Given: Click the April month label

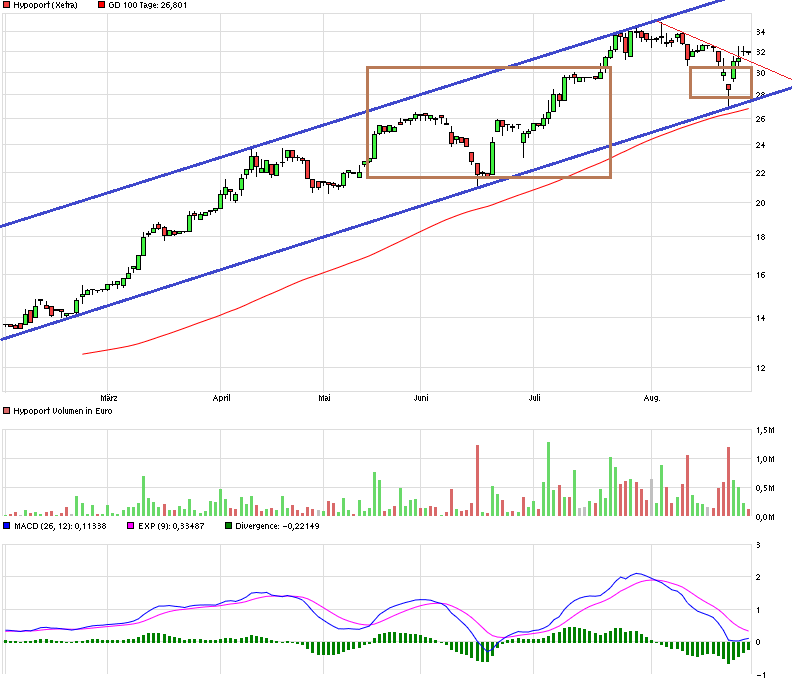Looking at the screenshot, I should click(221, 398).
